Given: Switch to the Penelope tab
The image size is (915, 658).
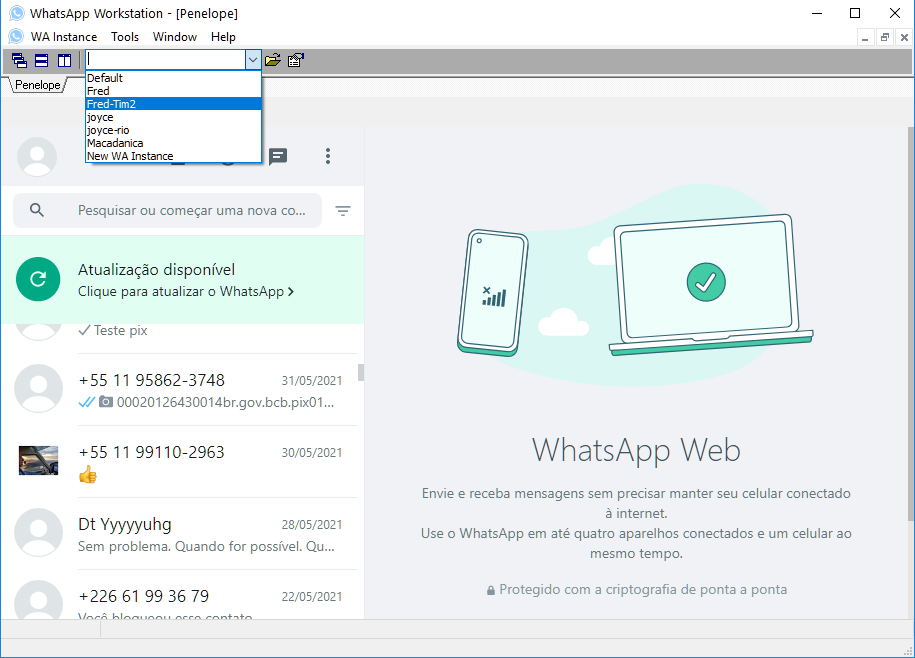Looking at the screenshot, I should pyautogui.click(x=38, y=85).
